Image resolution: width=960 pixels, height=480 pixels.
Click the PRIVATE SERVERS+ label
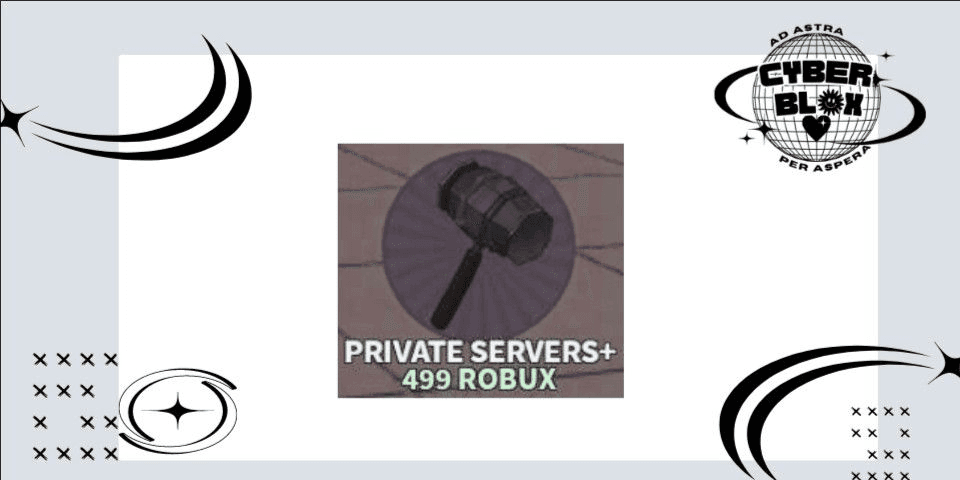click(479, 353)
